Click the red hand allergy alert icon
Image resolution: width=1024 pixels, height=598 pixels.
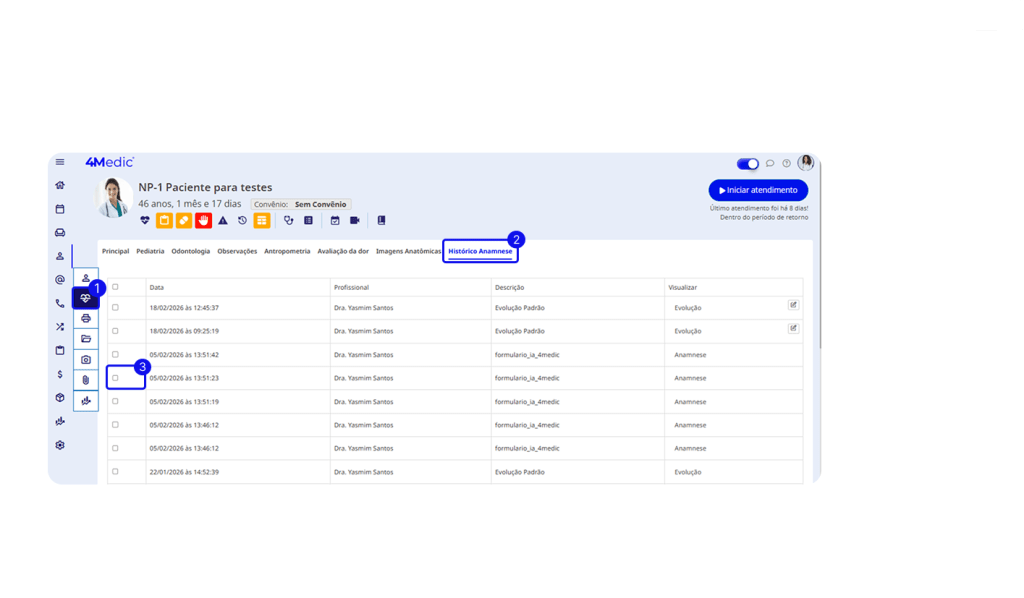tap(203, 220)
